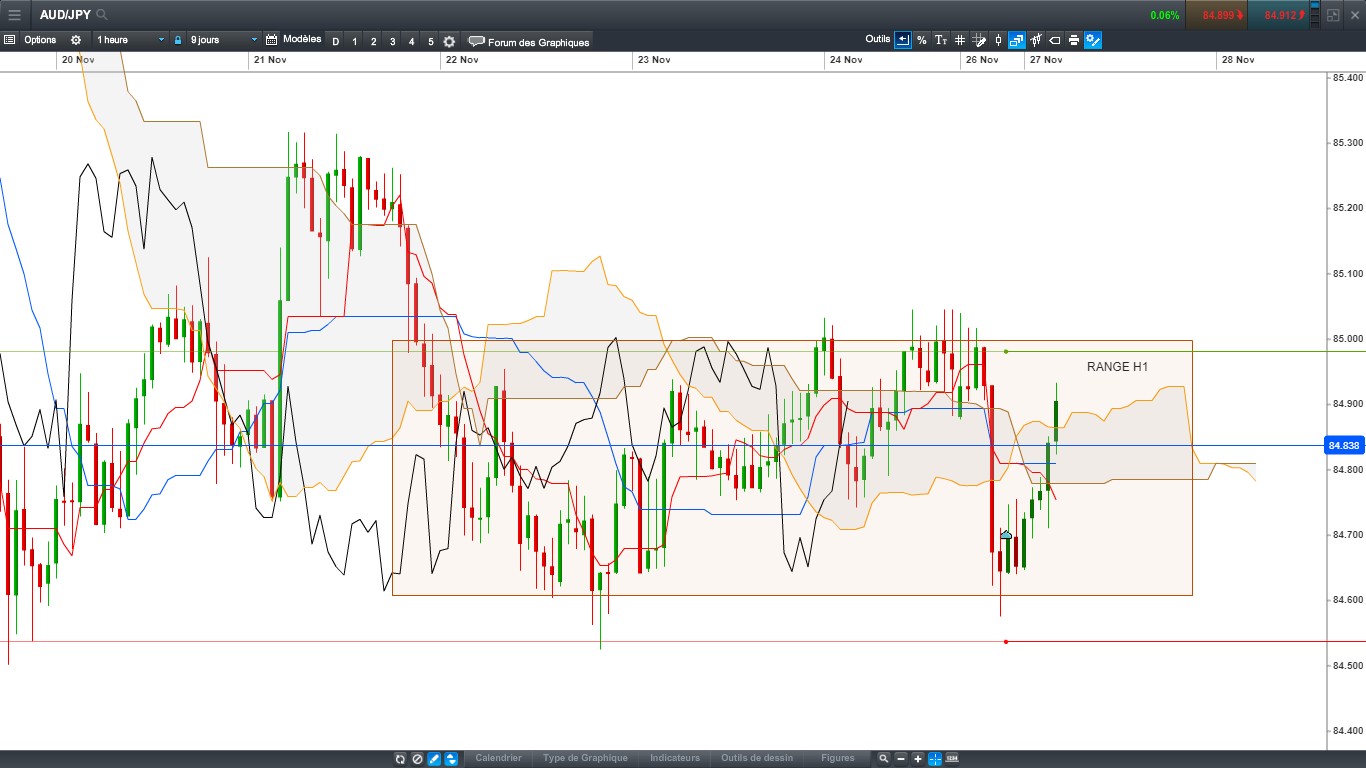Choose the text annotation tool
The width and height of the screenshot is (1366, 768).
941,40
